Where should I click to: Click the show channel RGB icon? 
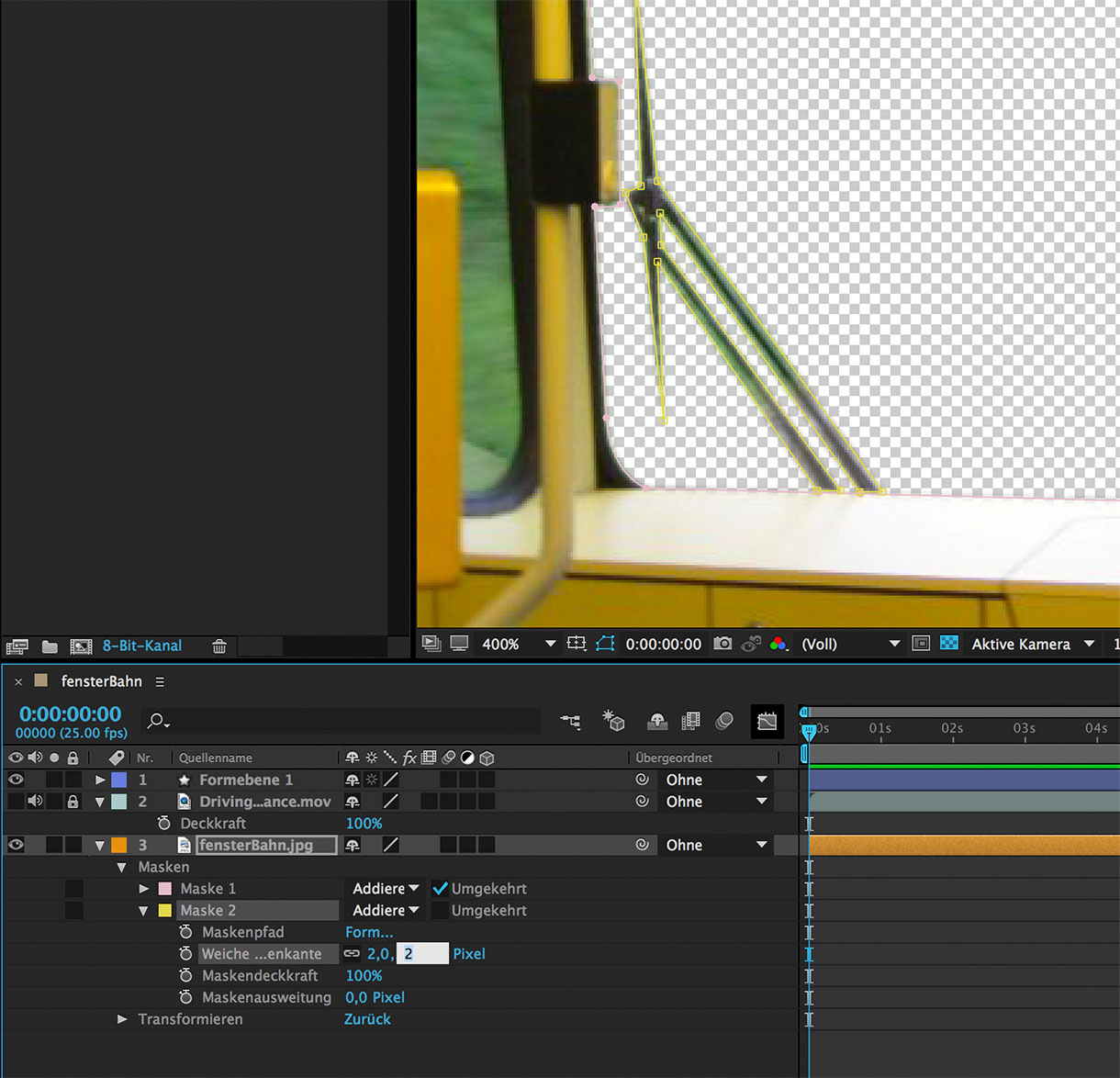[x=778, y=644]
